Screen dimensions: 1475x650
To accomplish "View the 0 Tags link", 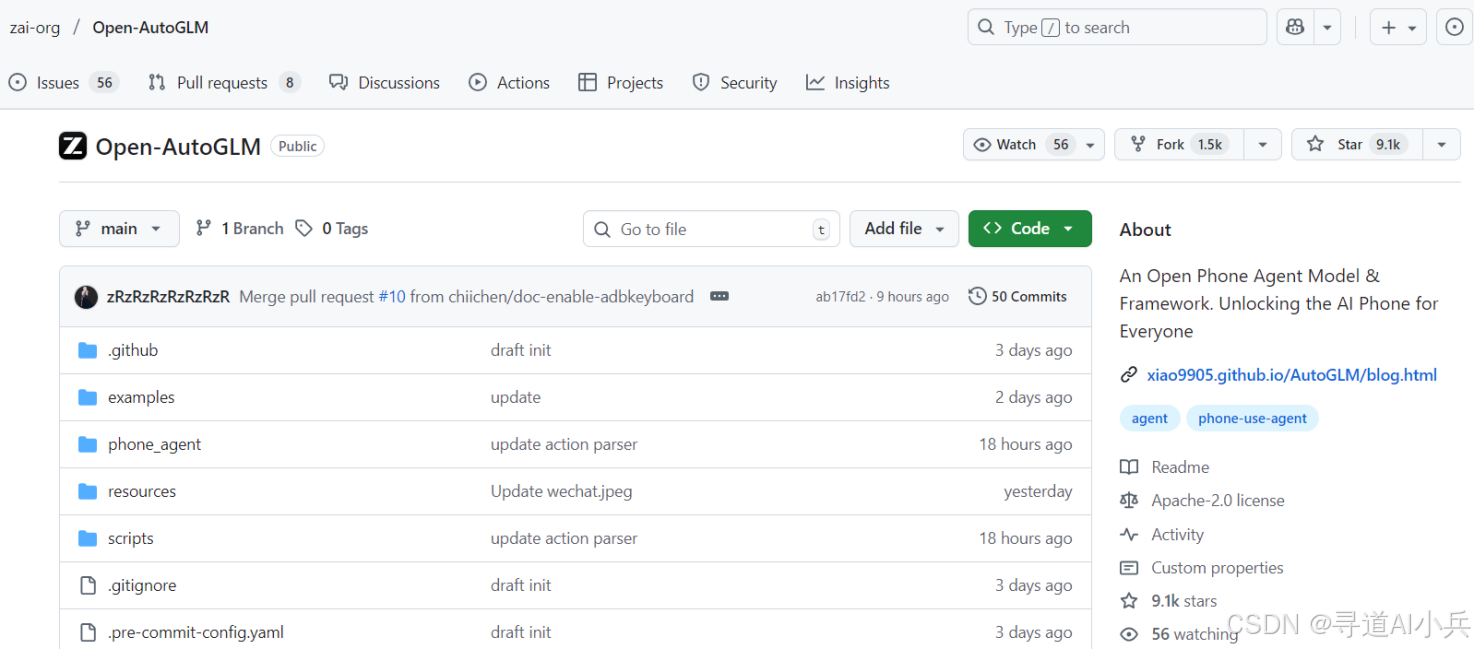I will tap(332, 229).
